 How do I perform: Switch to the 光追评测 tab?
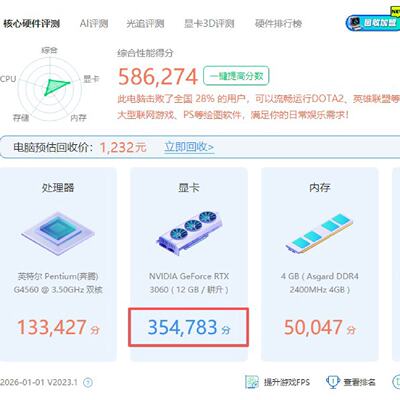point(145,24)
